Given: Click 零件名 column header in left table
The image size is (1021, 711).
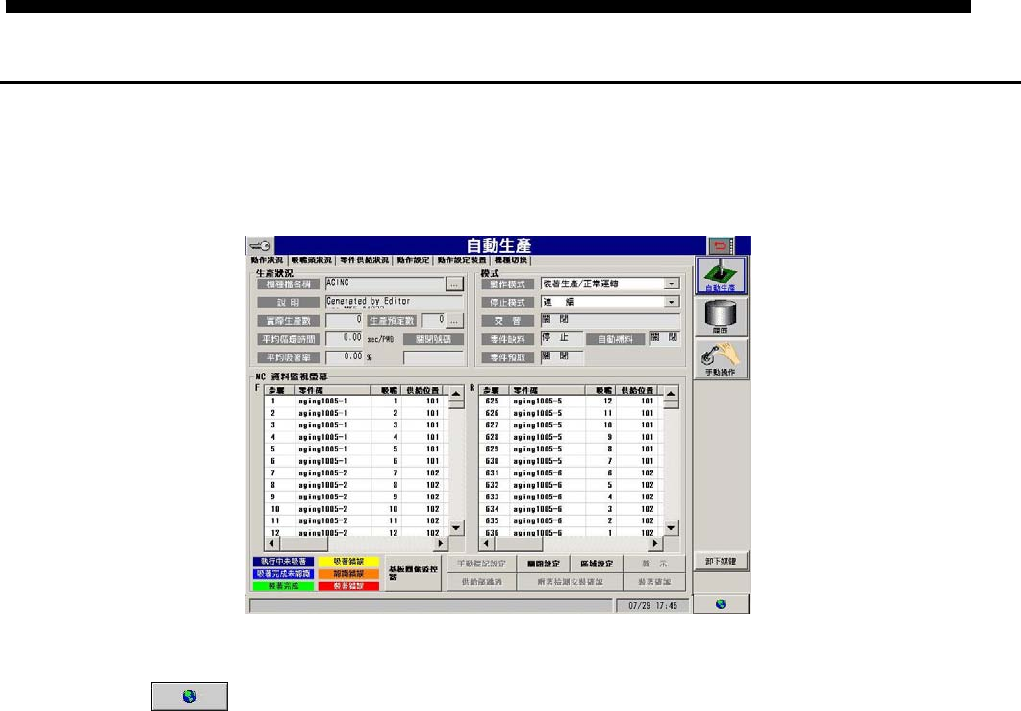Looking at the screenshot, I should pos(333,391).
